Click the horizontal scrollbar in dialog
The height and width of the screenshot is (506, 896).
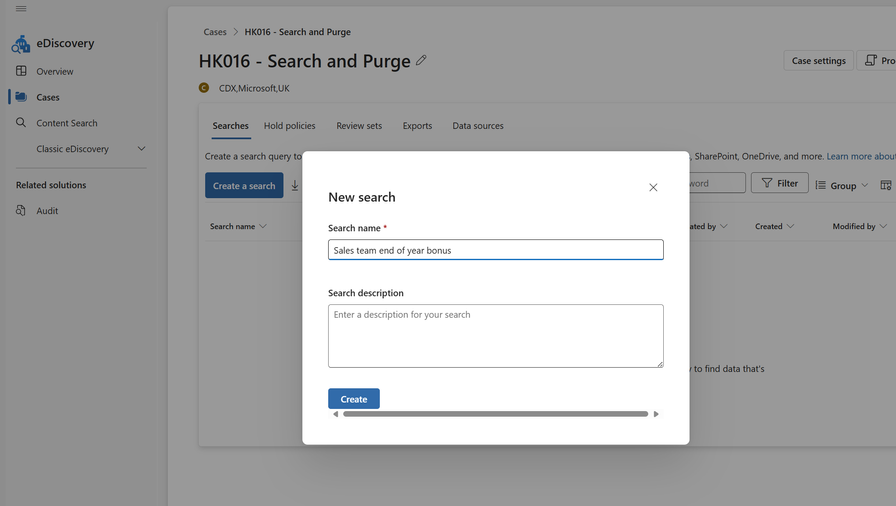pyautogui.click(x=495, y=414)
